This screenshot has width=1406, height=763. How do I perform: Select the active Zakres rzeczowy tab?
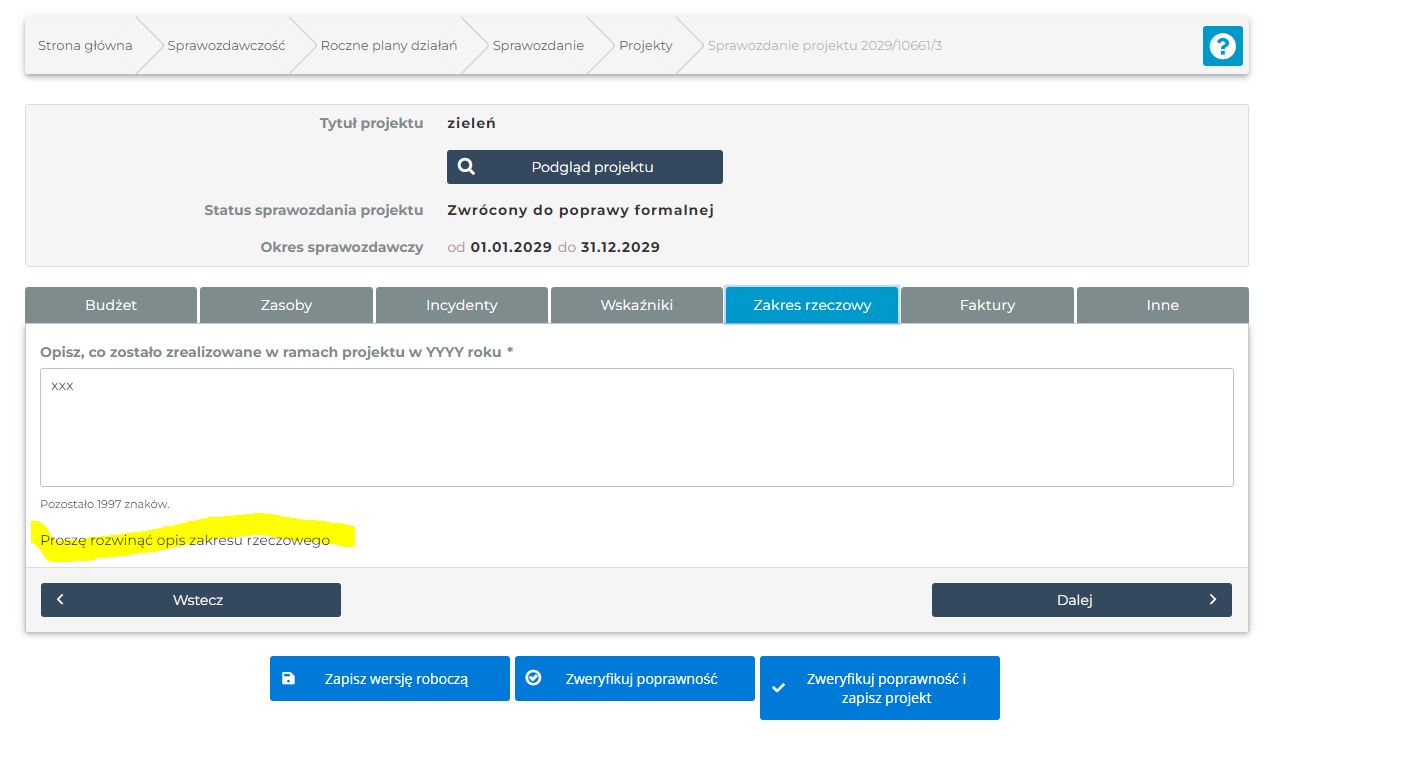pos(812,305)
